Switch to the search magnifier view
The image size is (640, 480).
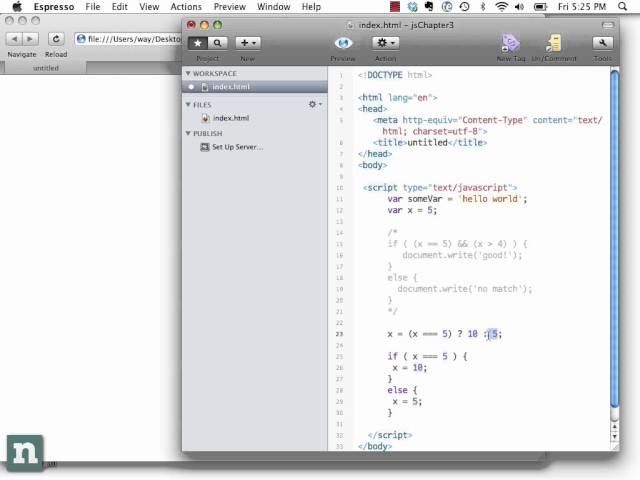click(217, 43)
